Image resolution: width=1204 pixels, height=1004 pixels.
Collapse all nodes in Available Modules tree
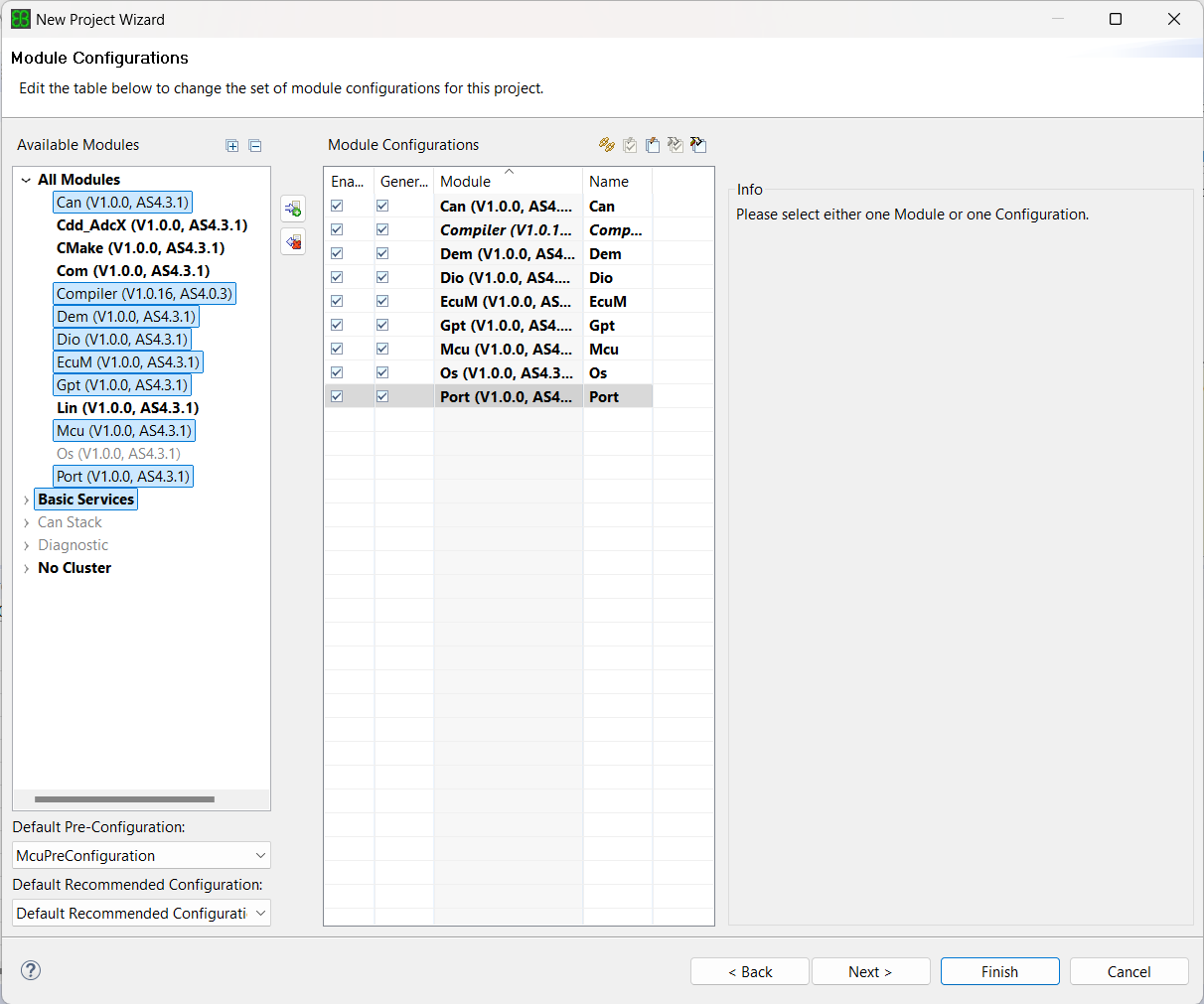pyautogui.click(x=255, y=146)
